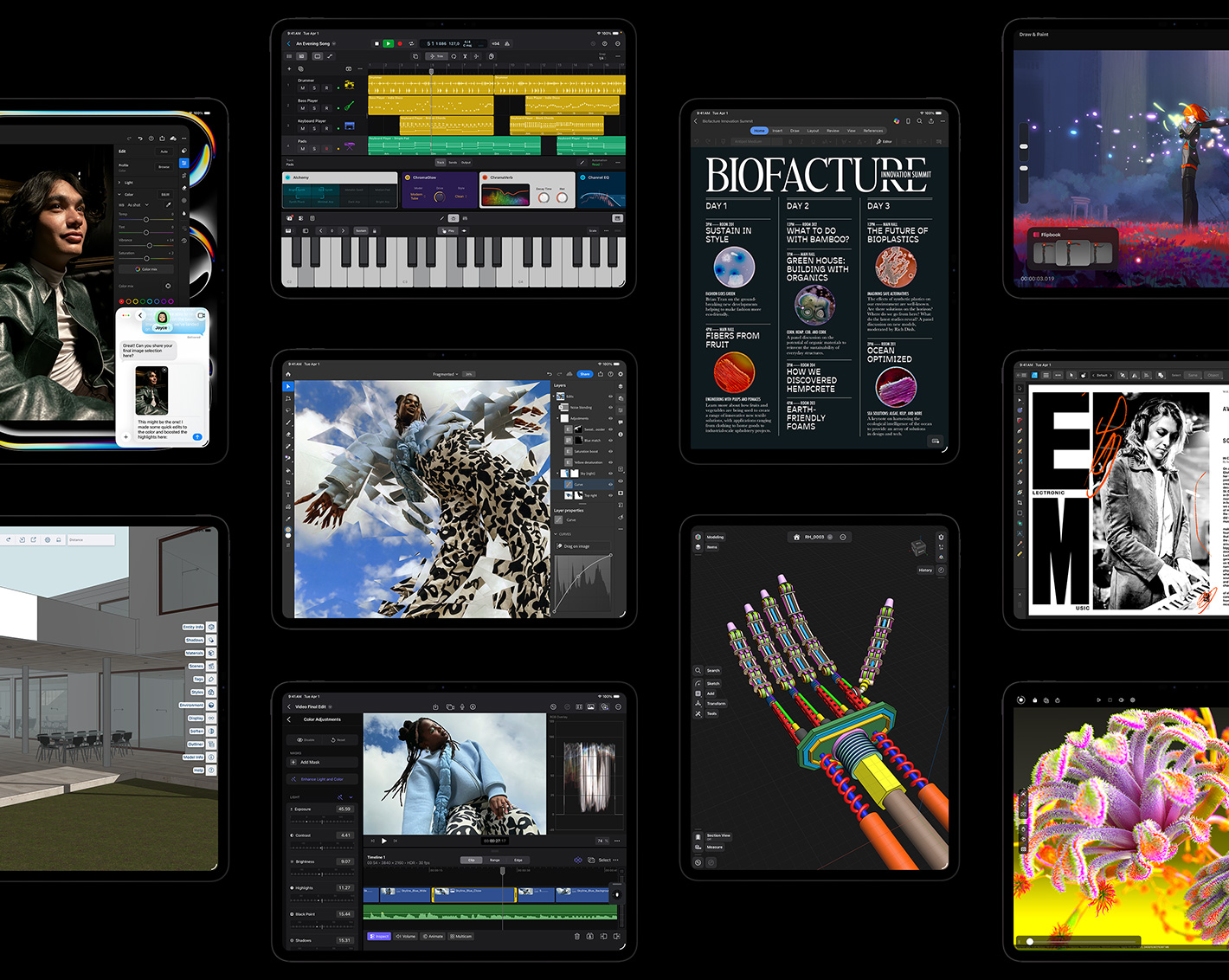Open the Fragmented preset dropdown
The image size is (1229, 980).
[x=445, y=374]
